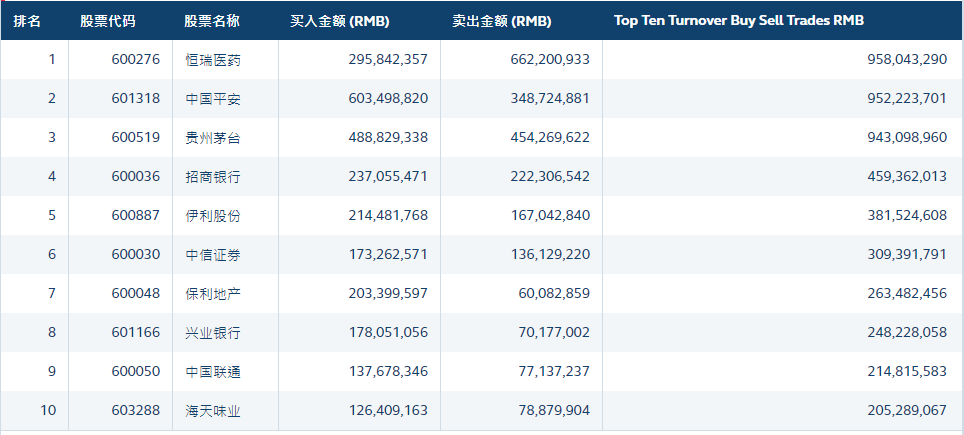Click the 股票名称 column header
The height and width of the screenshot is (435, 964).
[212, 21]
